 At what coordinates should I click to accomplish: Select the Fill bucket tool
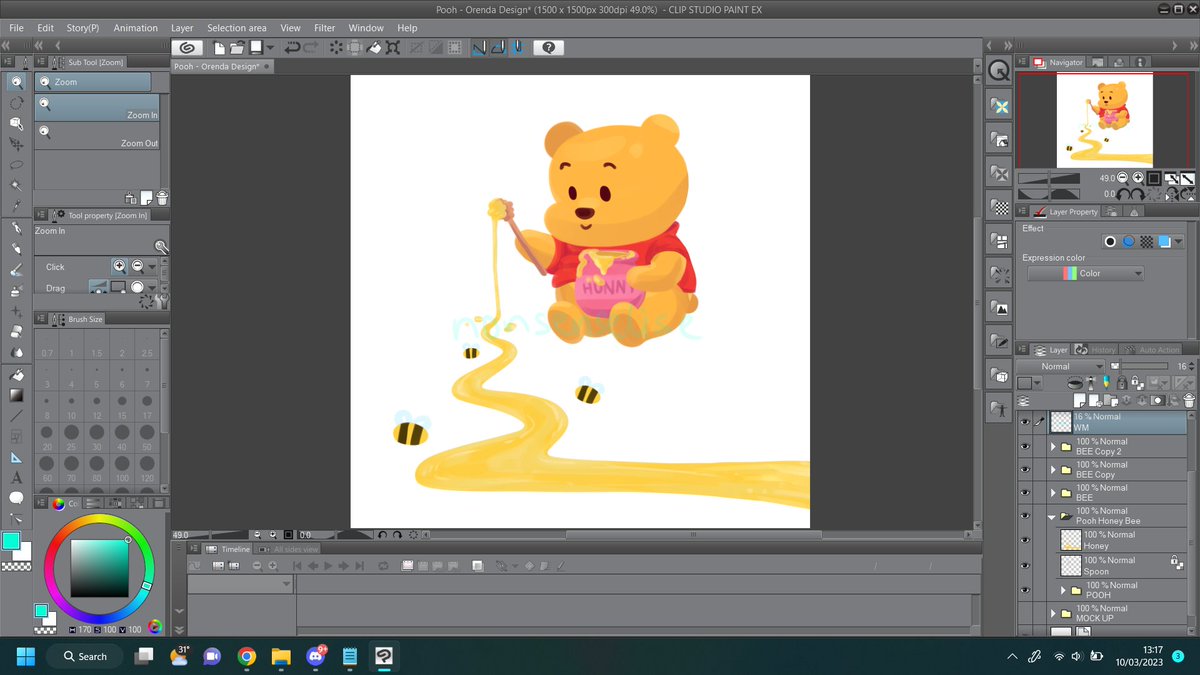tap(17, 374)
